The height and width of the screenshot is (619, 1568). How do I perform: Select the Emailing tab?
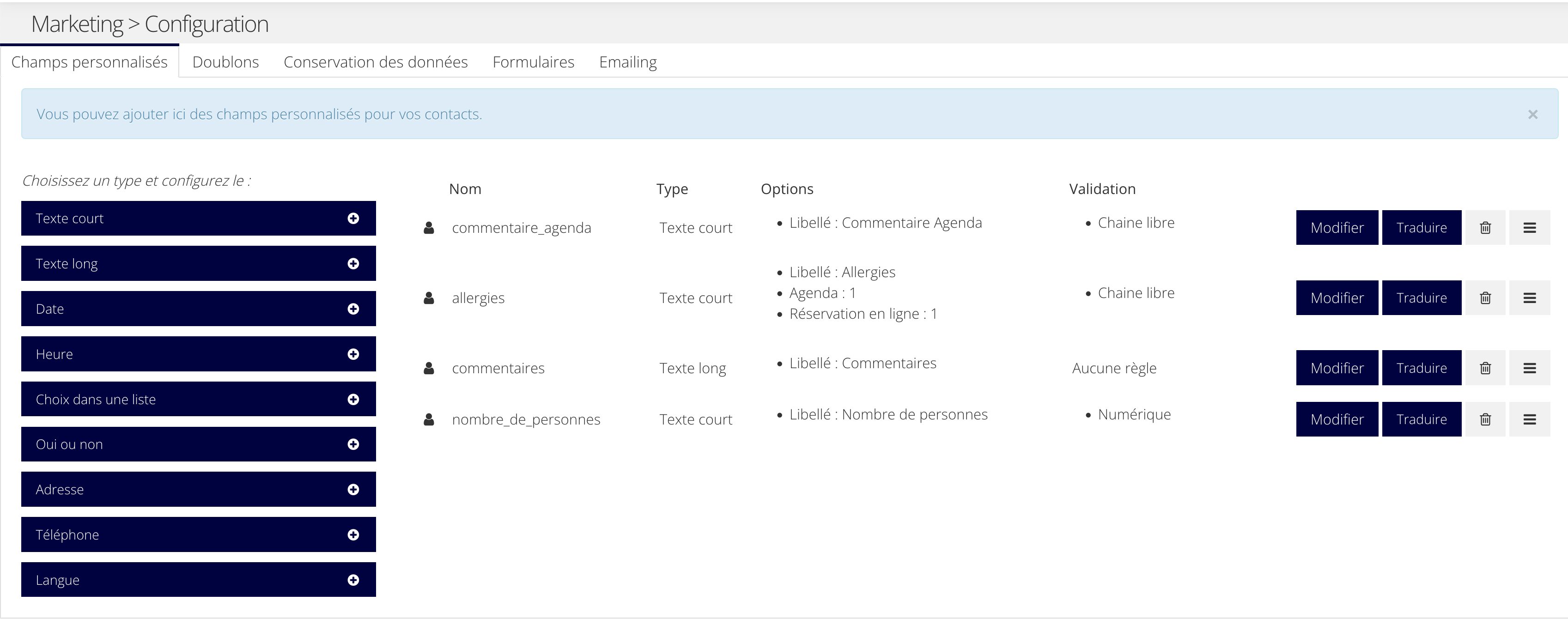point(627,62)
